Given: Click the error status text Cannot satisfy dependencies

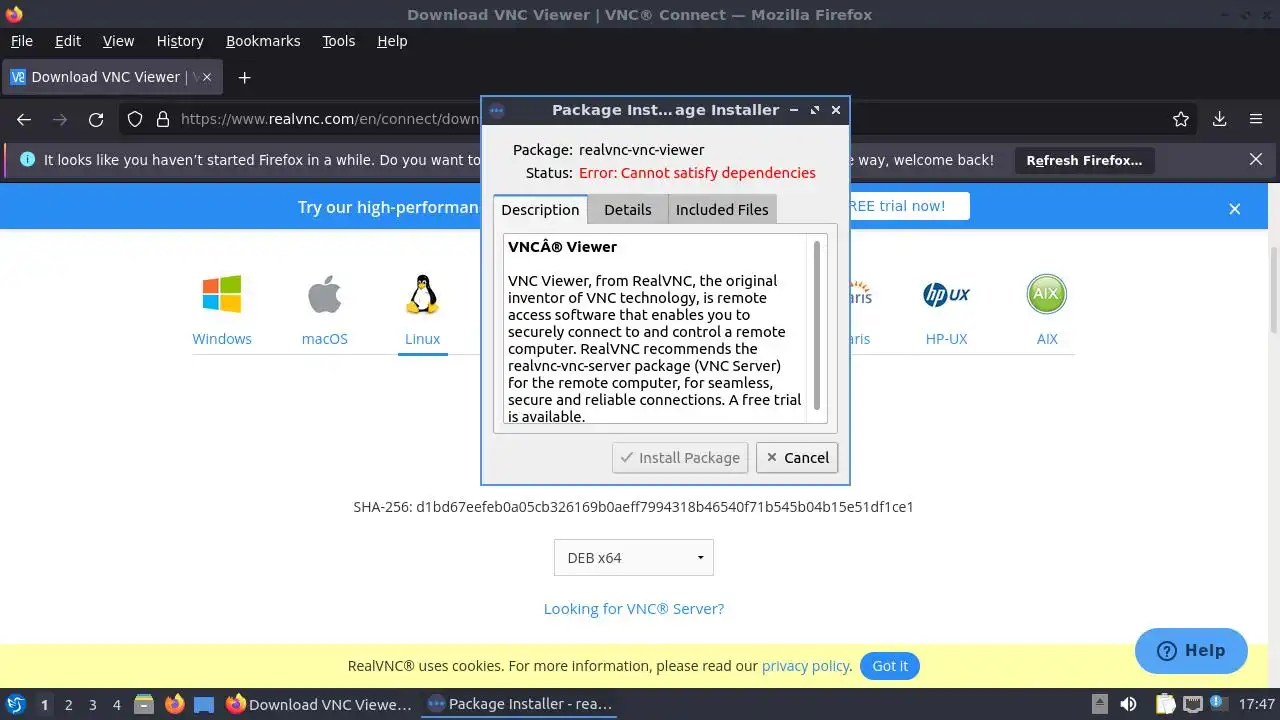Looking at the screenshot, I should (x=697, y=173).
